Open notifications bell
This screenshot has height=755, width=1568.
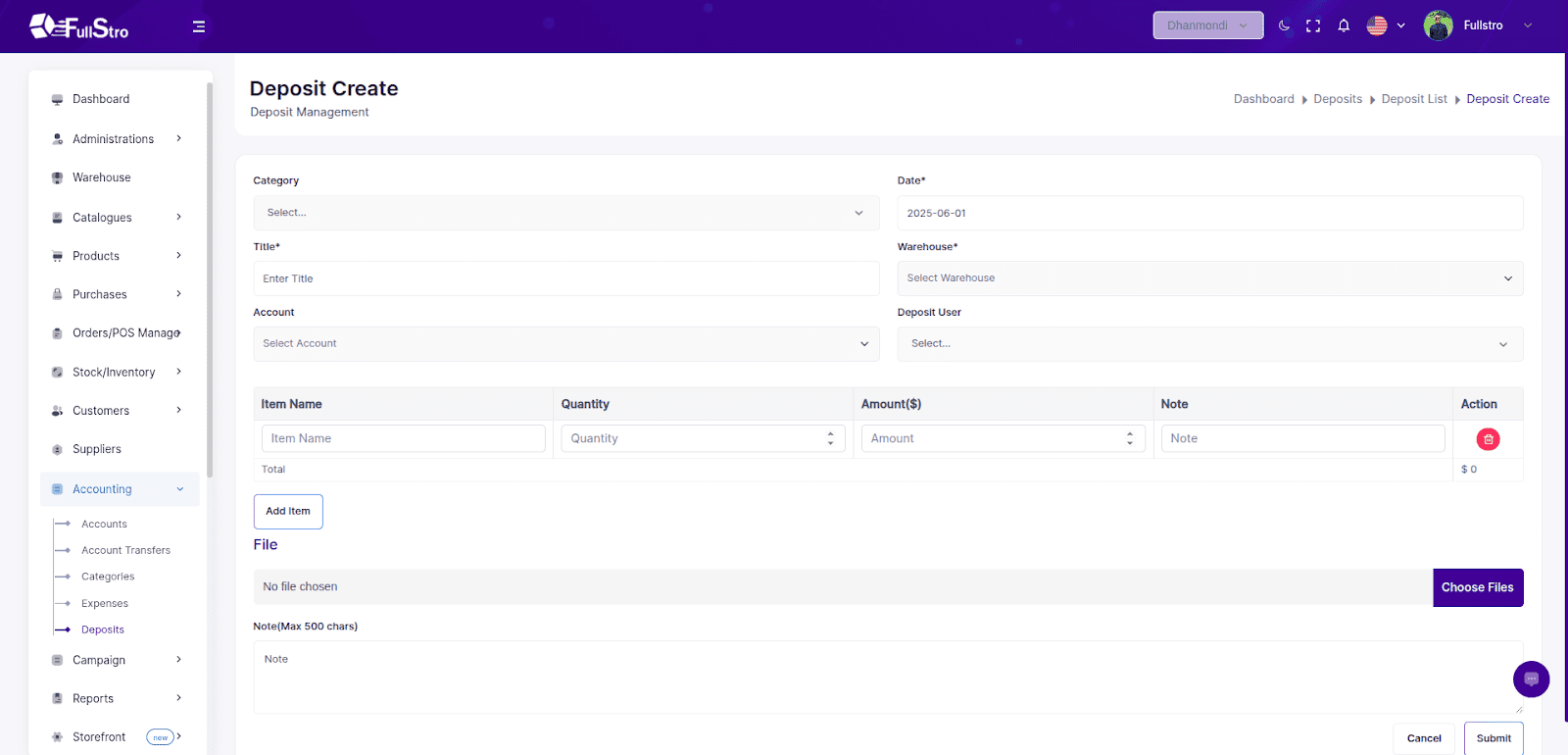pyautogui.click(x=1344, y=25)
